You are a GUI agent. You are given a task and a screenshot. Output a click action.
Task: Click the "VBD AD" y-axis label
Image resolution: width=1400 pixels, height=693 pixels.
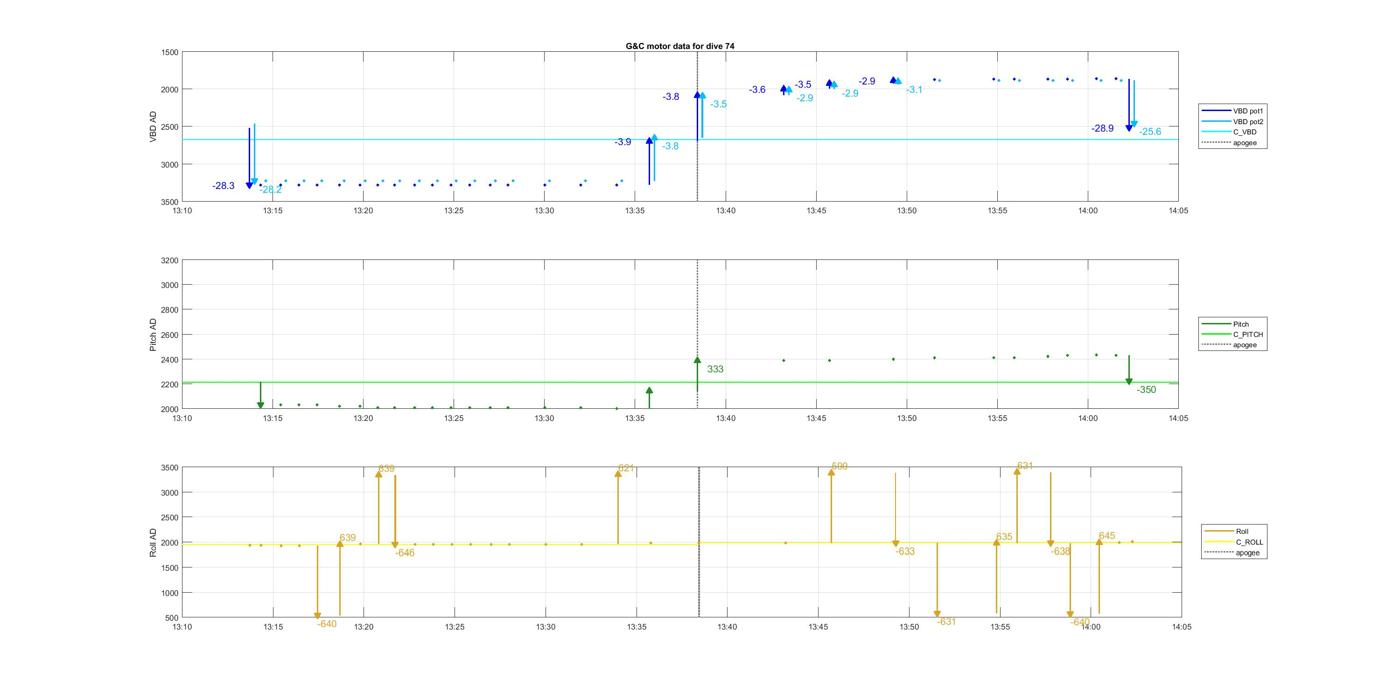click(153, 126)
